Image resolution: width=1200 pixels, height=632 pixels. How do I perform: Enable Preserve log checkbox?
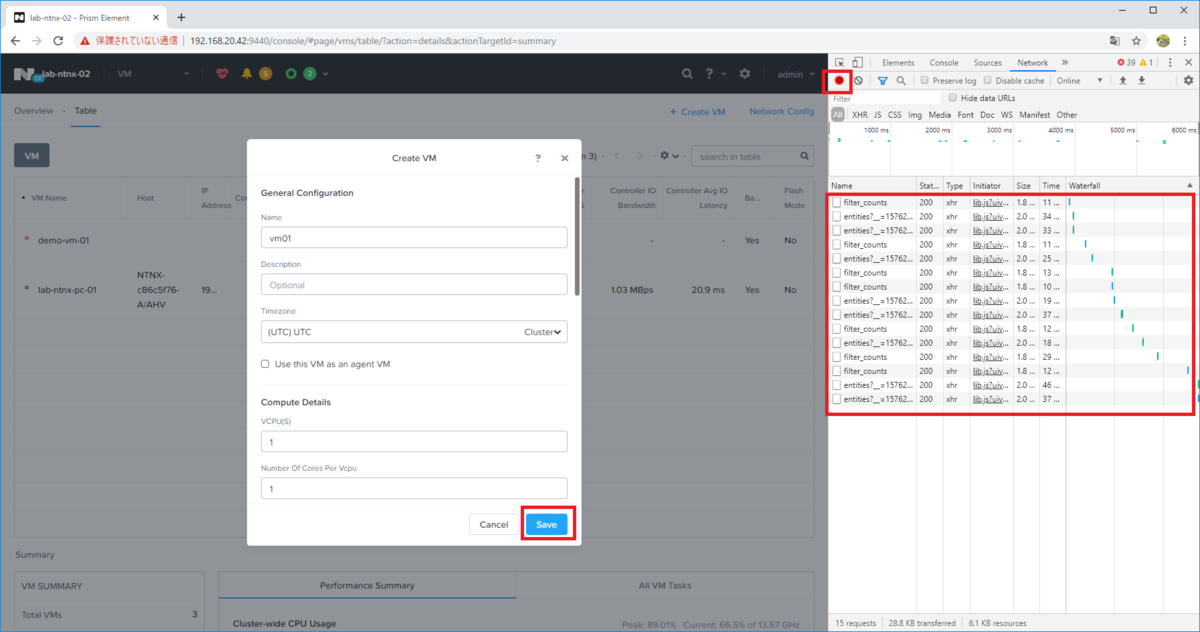point(924,81)
